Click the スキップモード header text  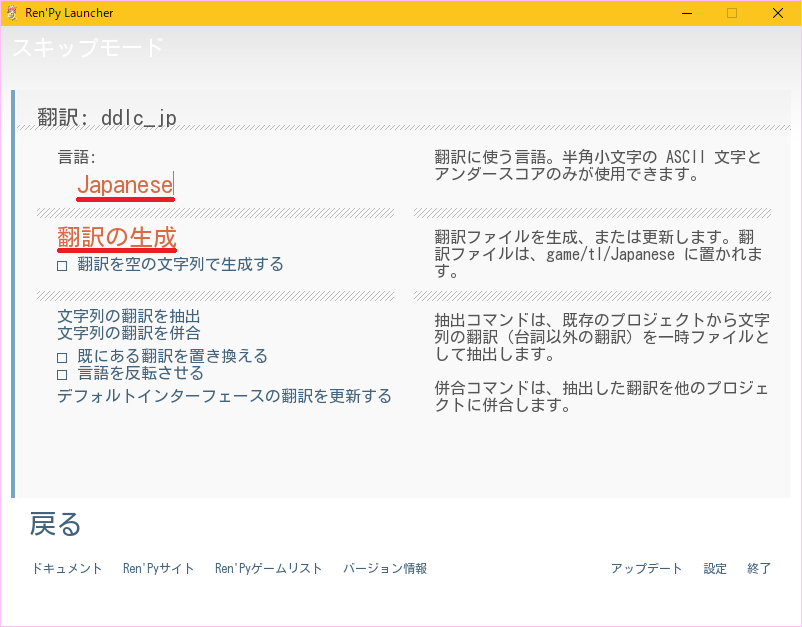[x=88, y=48]
